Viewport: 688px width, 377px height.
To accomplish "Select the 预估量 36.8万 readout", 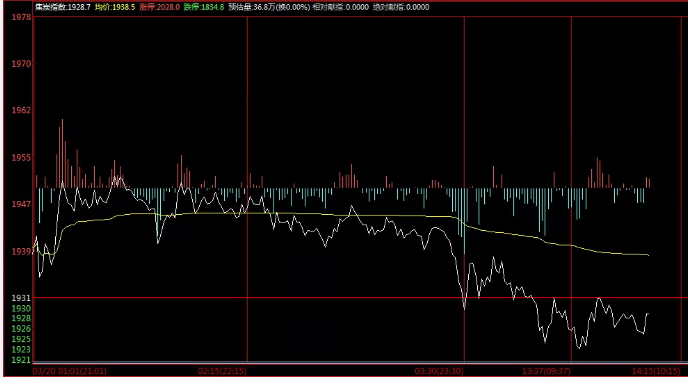I will (x=269, y=7).
